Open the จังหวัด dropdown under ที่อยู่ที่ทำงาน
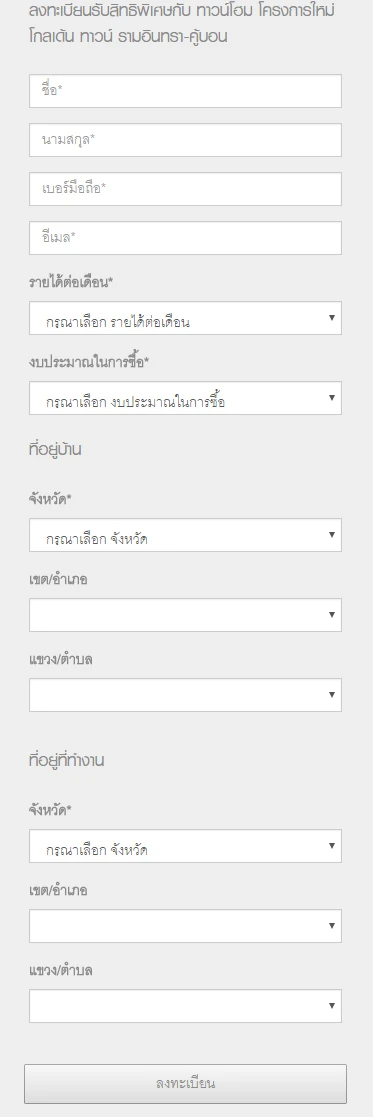 pos(185,846)
